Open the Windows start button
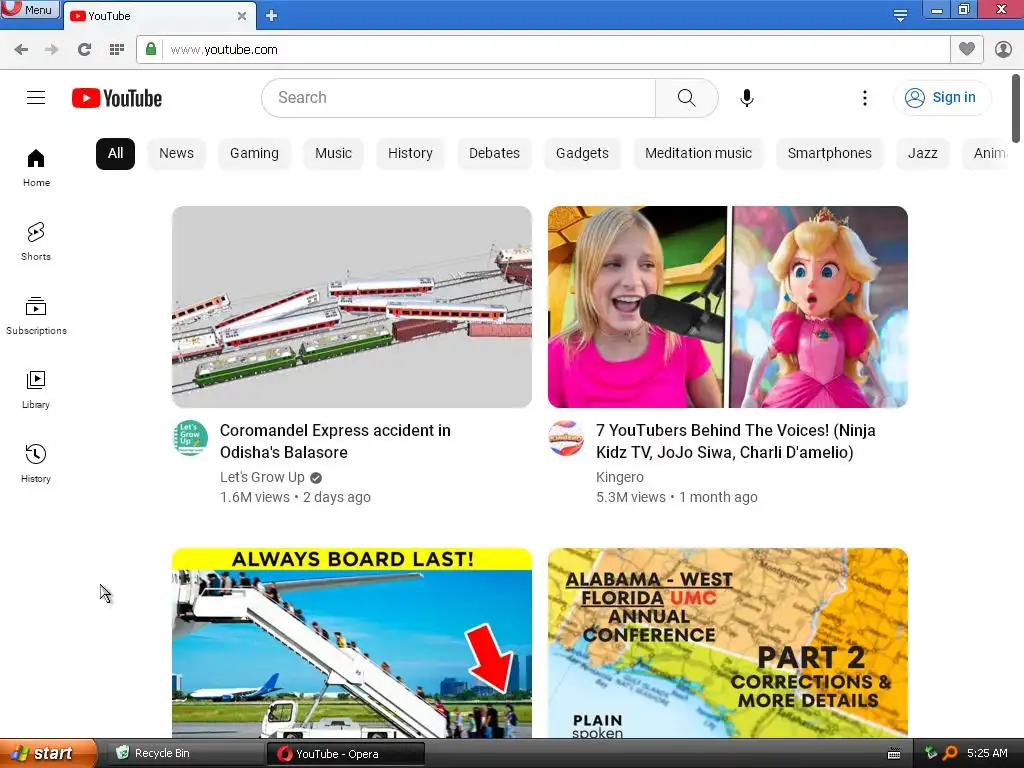Viewport: 1024px width, 768px height. [x=48, y=754]
